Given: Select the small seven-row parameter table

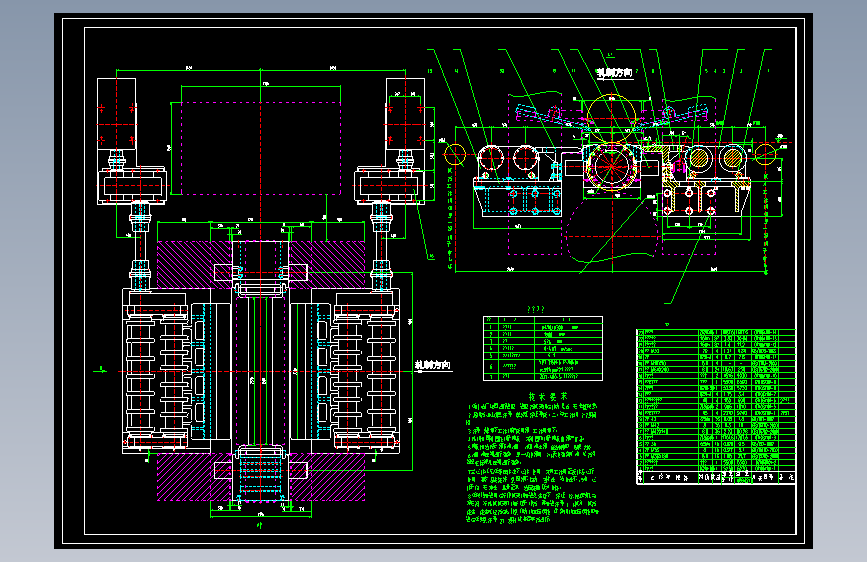Looking at the screenshot, I should coord(542,348).
